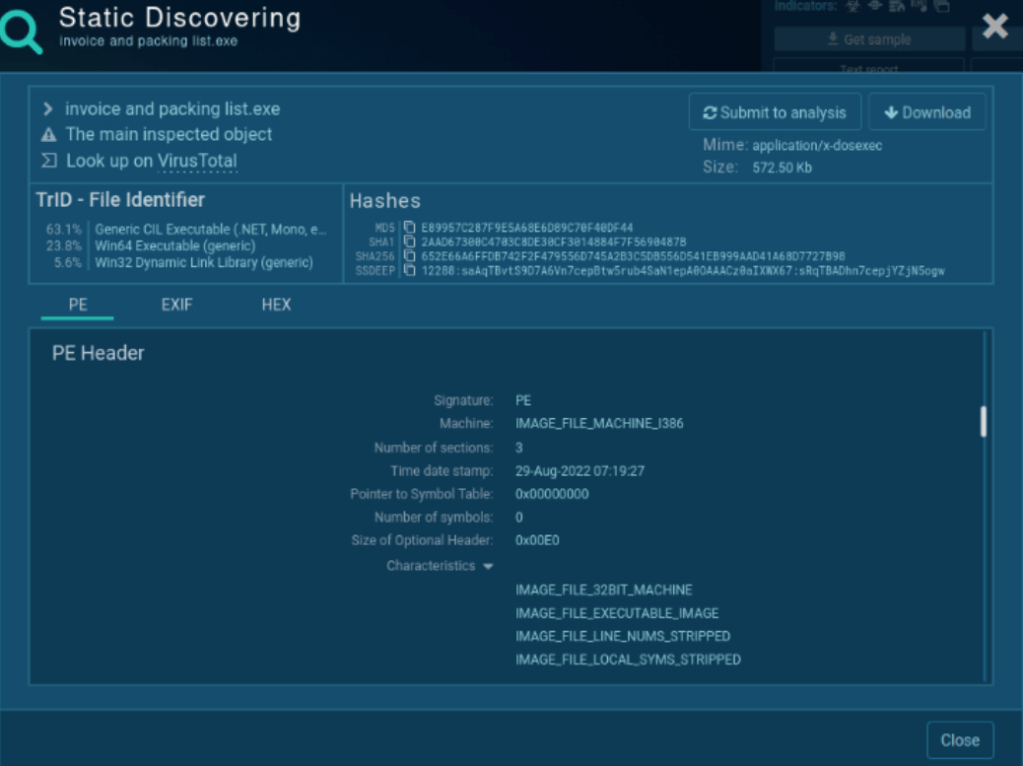Screen dimensions: 1023x766
Task: Copy the MD5 hash via its copy icon
Action: (409, 228)
